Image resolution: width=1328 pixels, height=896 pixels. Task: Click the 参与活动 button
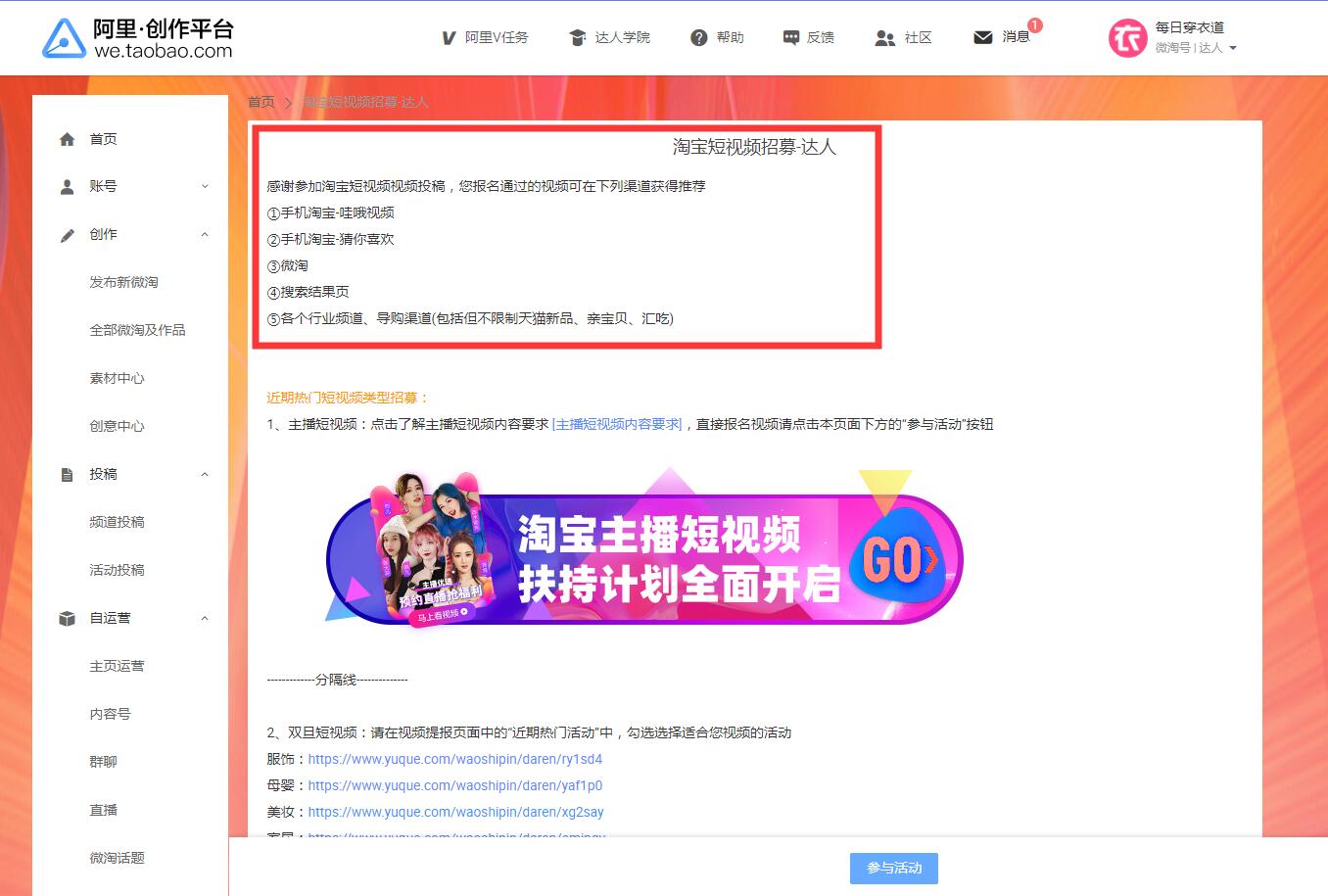pyautogui.click(x=894, y=869)
